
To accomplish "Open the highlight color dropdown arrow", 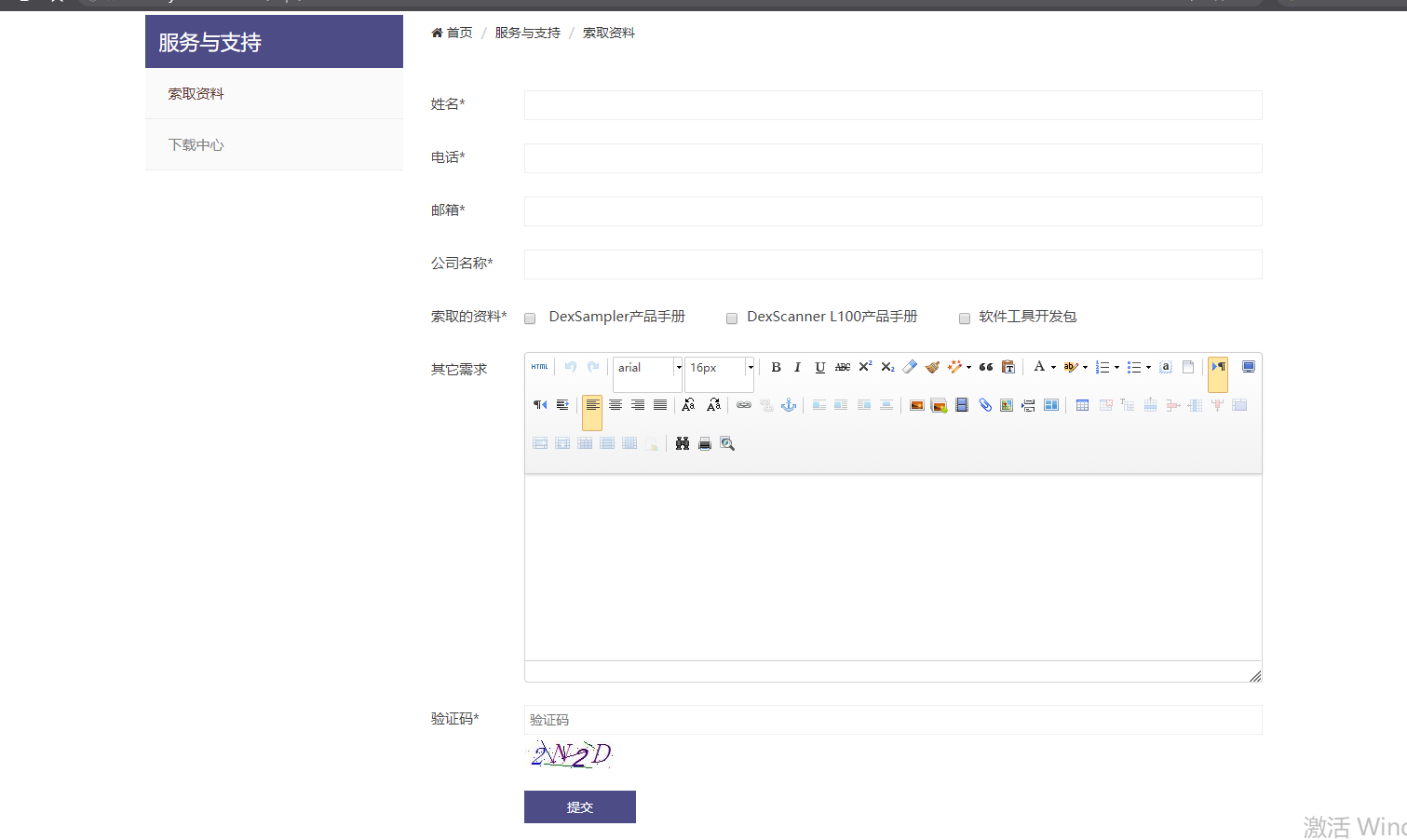I will point(1085,368).
